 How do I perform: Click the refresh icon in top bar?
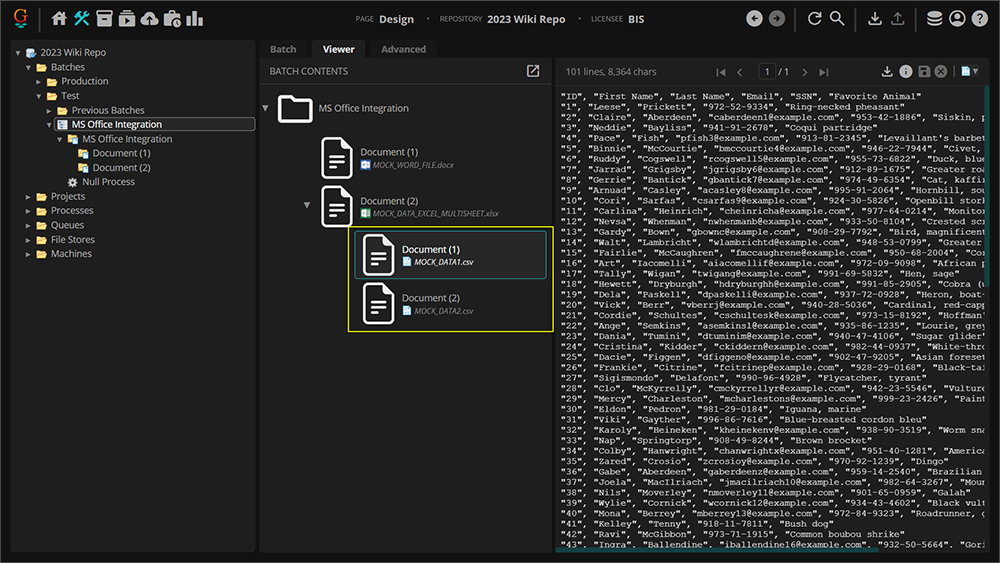[x=814, y=19]
